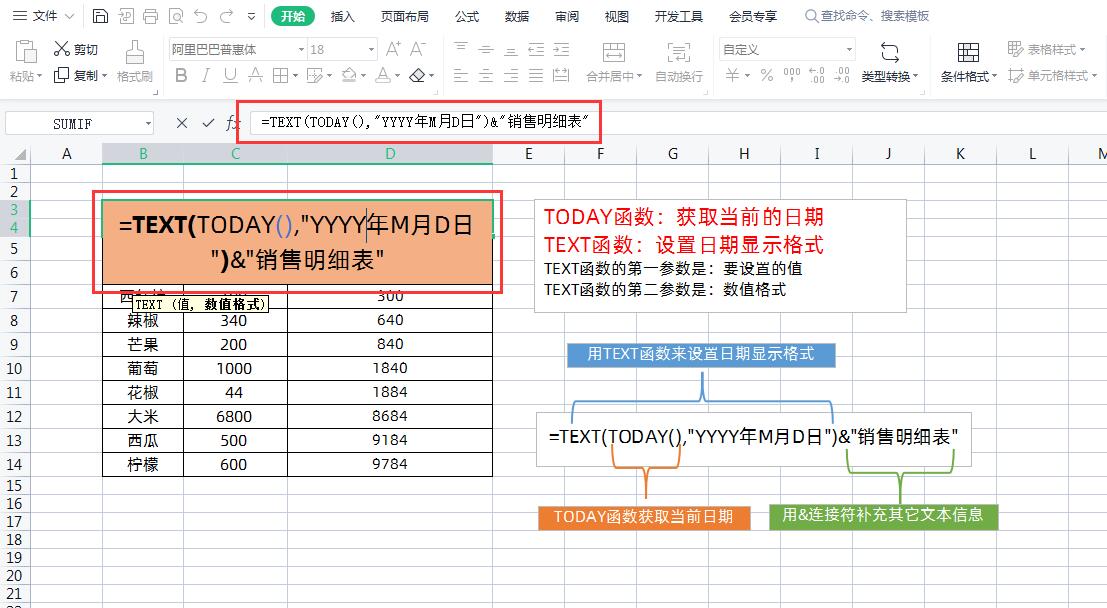Click the increase decimal places icon
Viewport: 1107px width, 608px height.
pyautogui.click(x=817, y=76)
